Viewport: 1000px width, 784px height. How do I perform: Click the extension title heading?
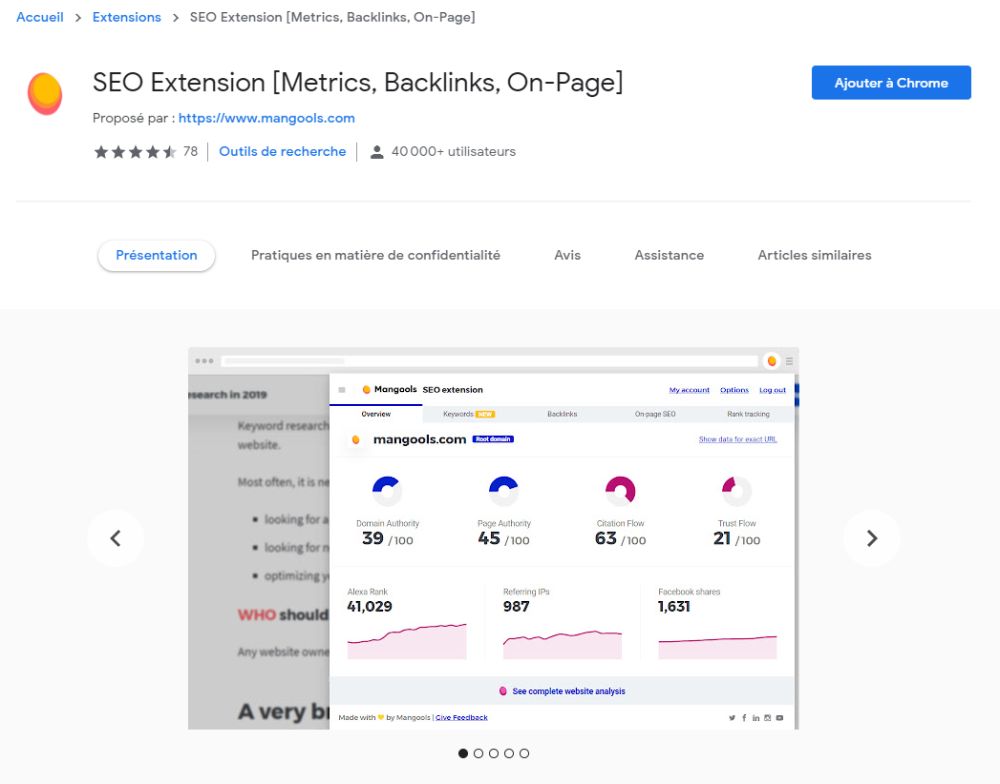pos(358,82)
